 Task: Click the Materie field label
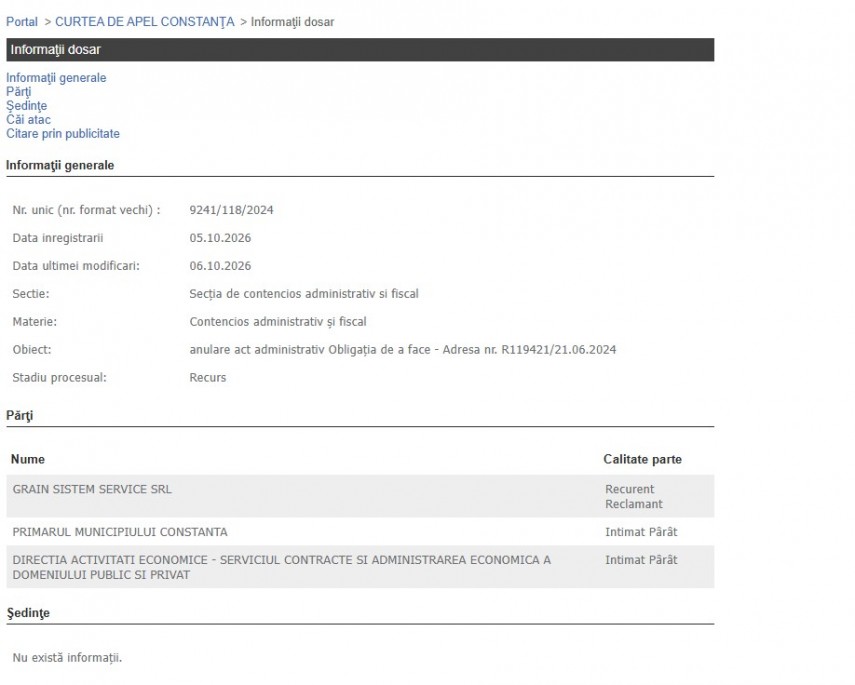pyautogui.click(x=34, y=322)
